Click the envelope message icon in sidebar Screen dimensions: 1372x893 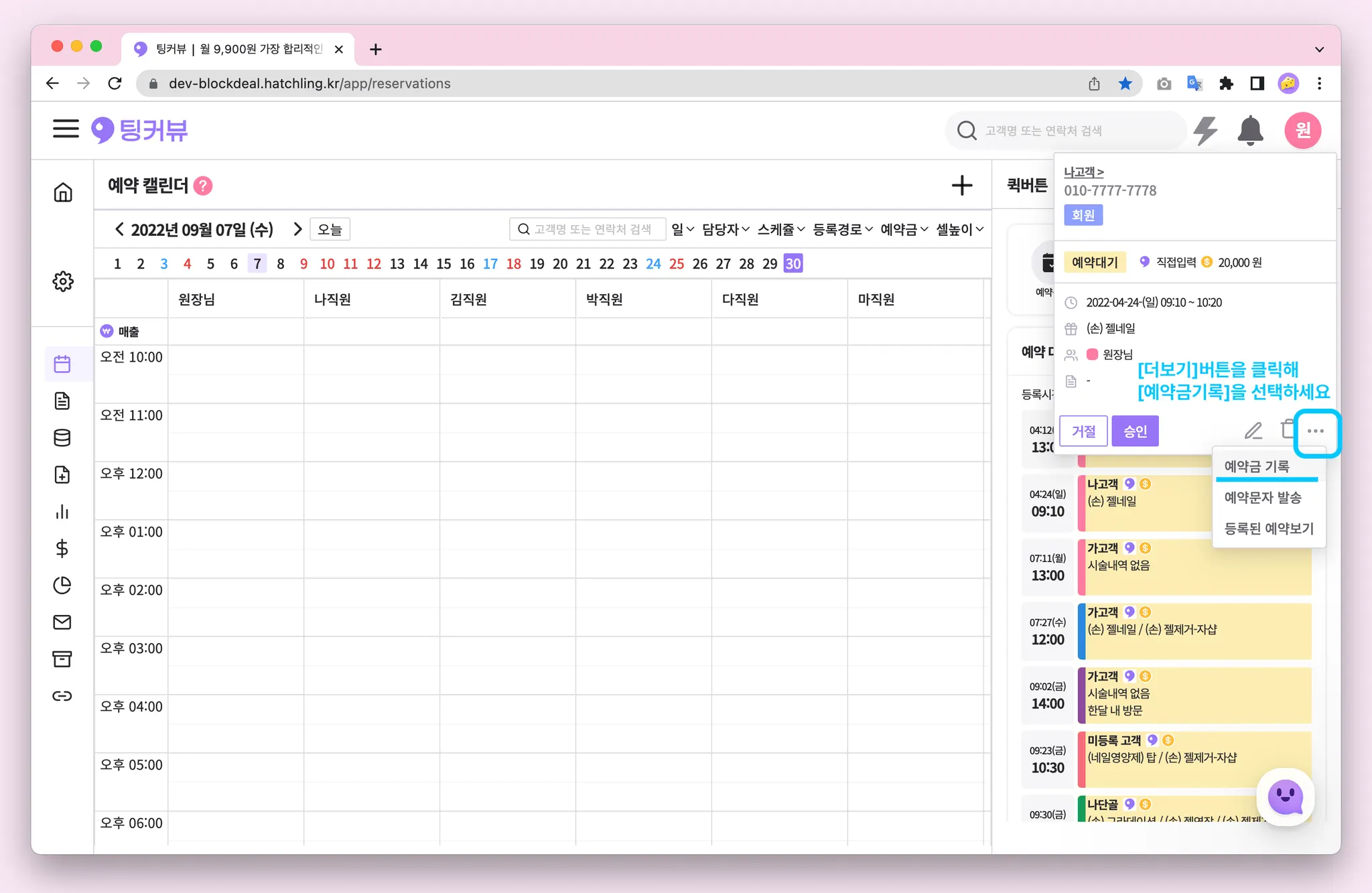(62, 622)
